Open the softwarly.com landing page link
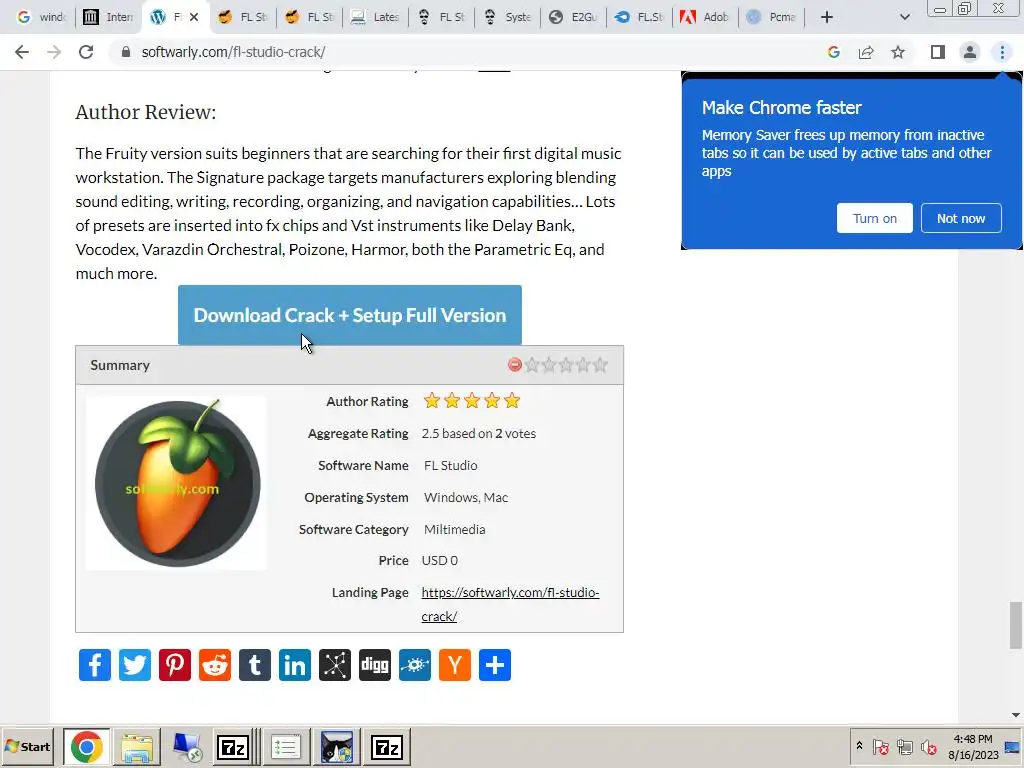Viewport: 1024px width, 768px height. click(510, 604)
